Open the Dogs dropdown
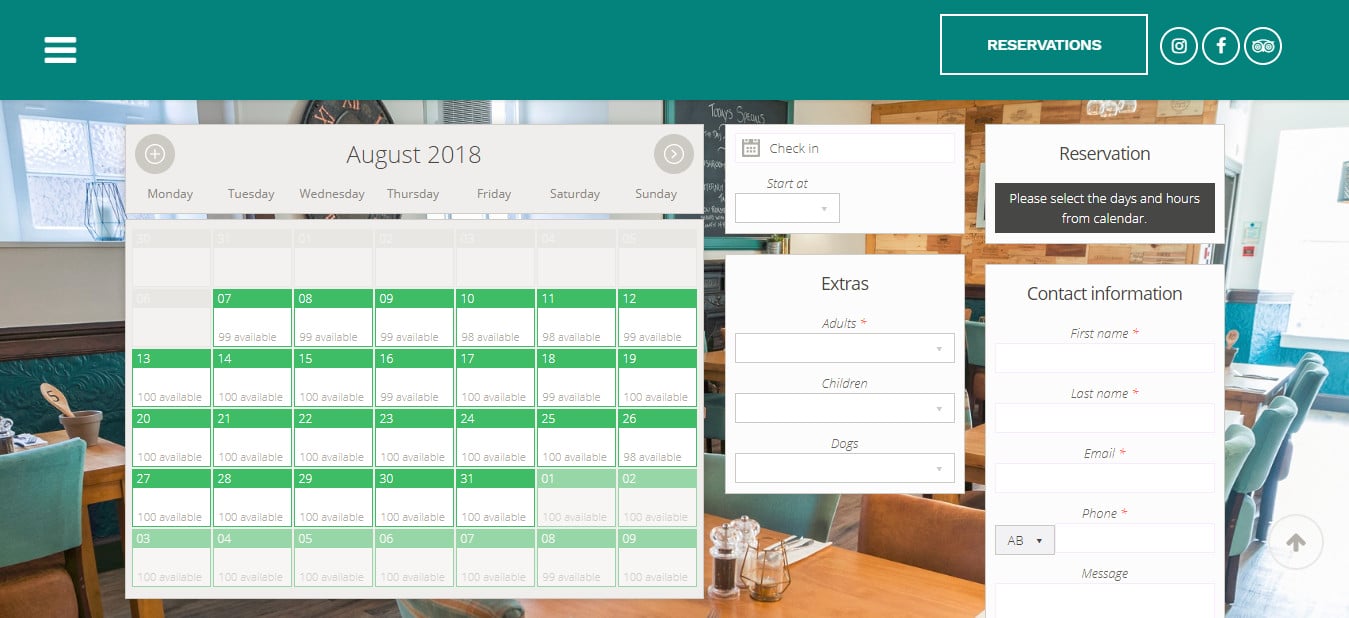Image resolution: width=1349 pixels, height=618 pixels. [845, 468]
